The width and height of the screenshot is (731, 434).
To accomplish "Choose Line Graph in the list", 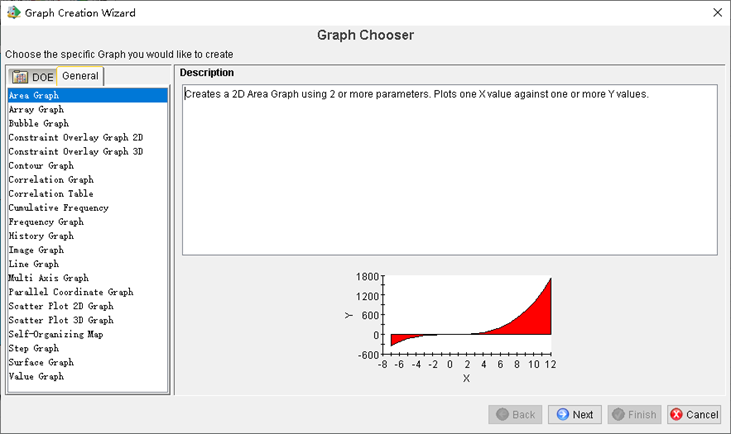I will tap(35, 264).
